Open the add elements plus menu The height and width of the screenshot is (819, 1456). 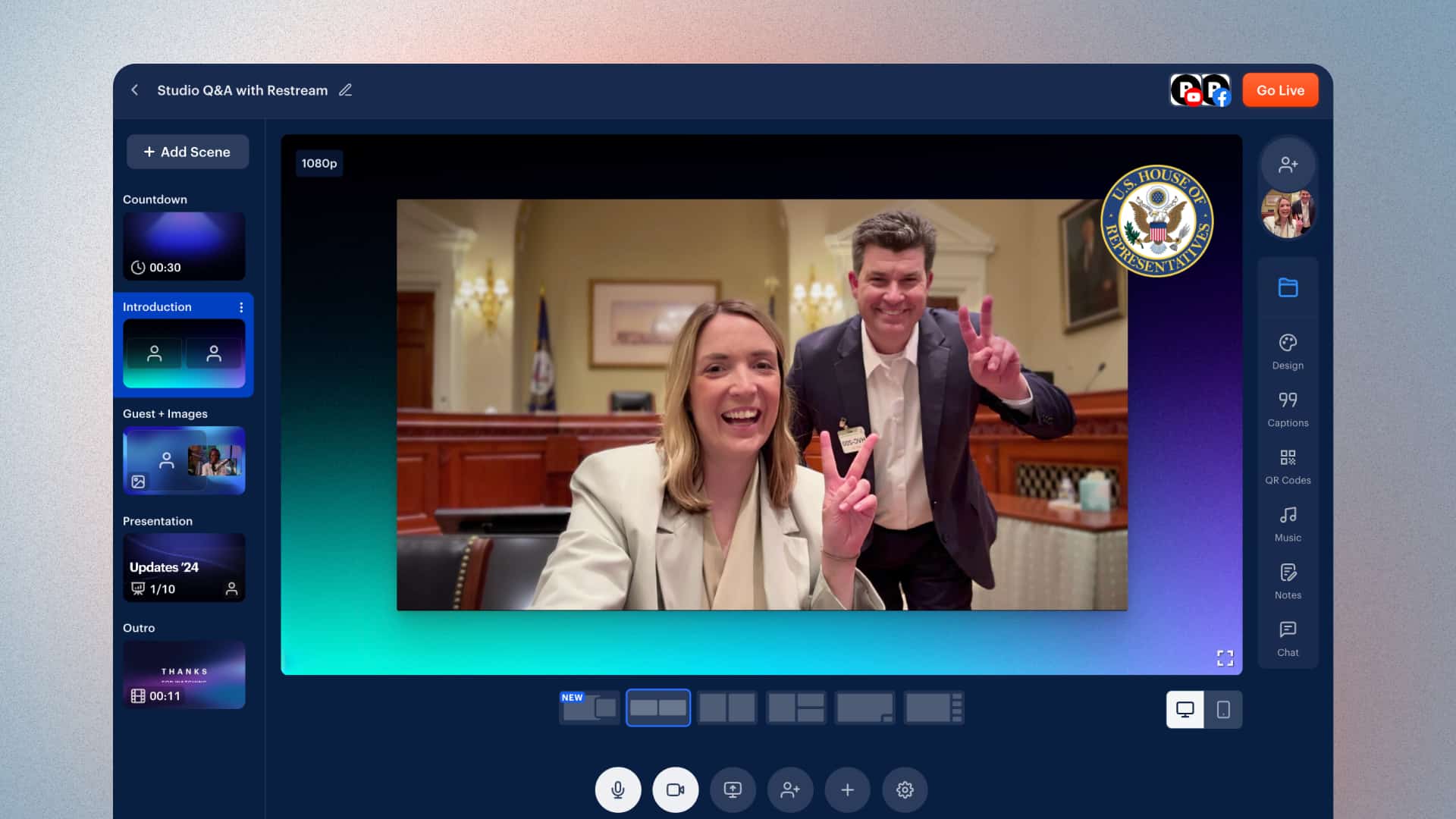point(847,789)
